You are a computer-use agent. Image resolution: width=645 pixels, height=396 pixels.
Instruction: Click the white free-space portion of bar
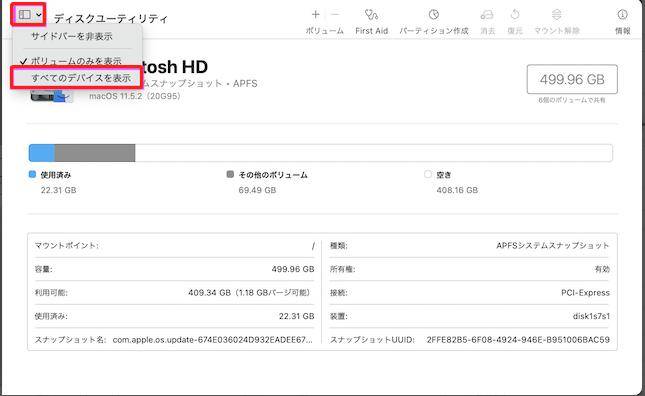point(374,153)
